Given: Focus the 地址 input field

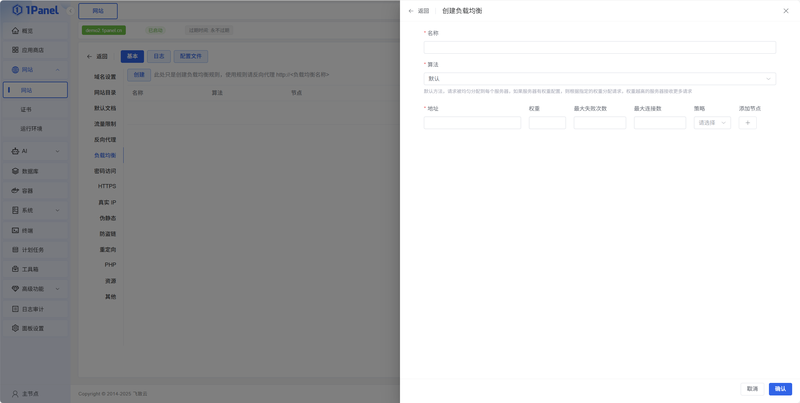Looking at the screenshot, I should 472,122.
